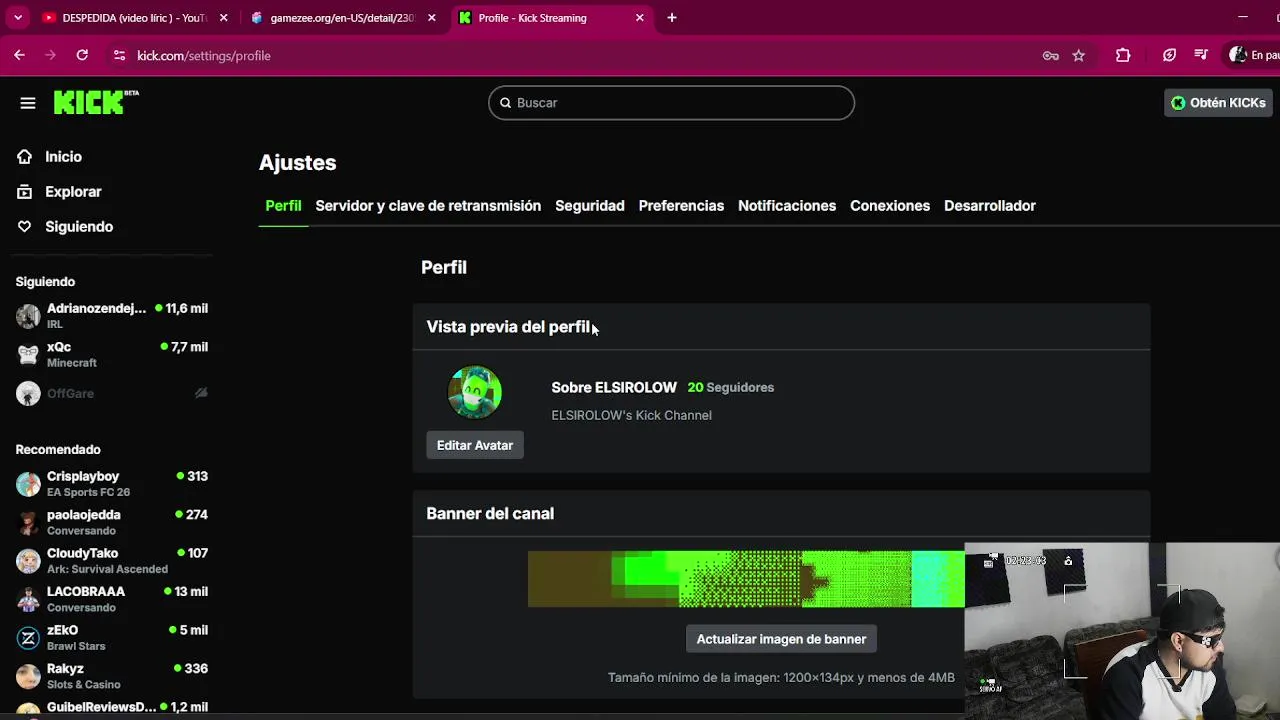Viewport: 1280px width, 720px height.
Task: Open xQc channel in sidebar
Action: 112,354
